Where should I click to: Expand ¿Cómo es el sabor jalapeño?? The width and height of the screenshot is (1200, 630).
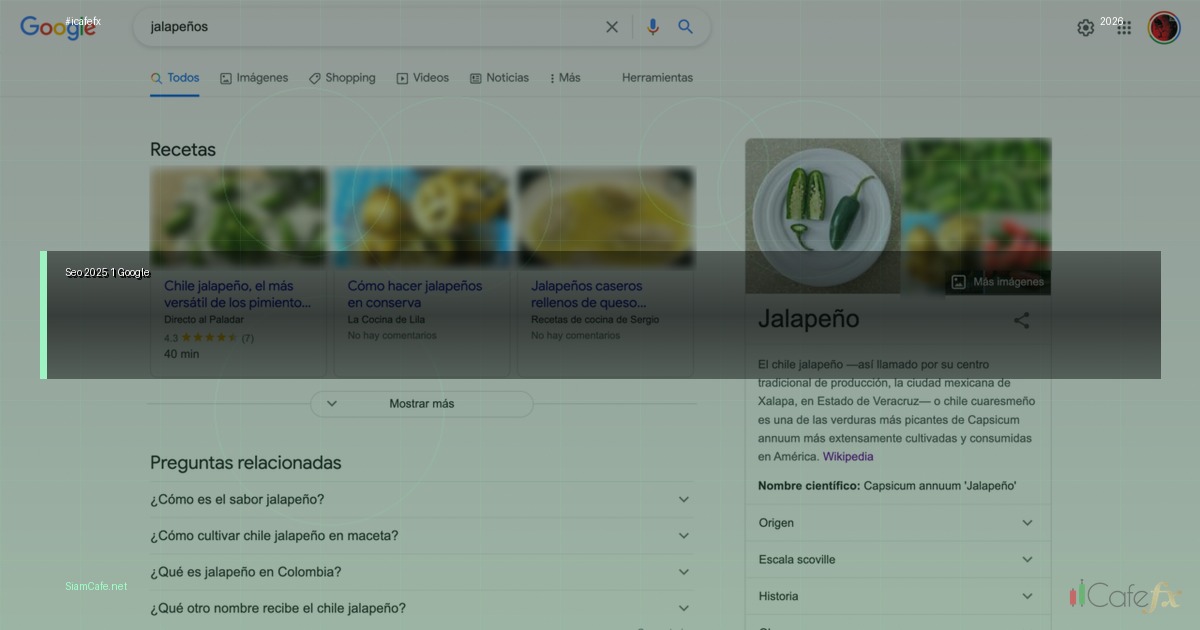421,500
